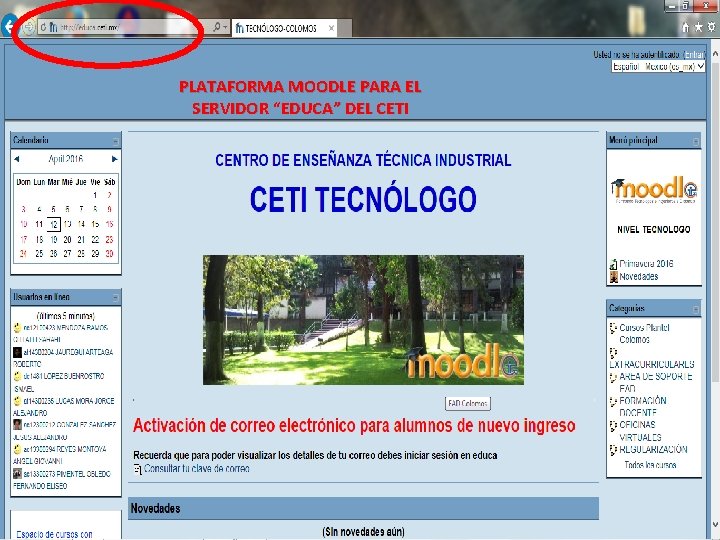Open LUCAS MORA JORGE ALEJANDRO smiley avatar
The width and height of the screenshot is (720, 540).
coord(17,401)
